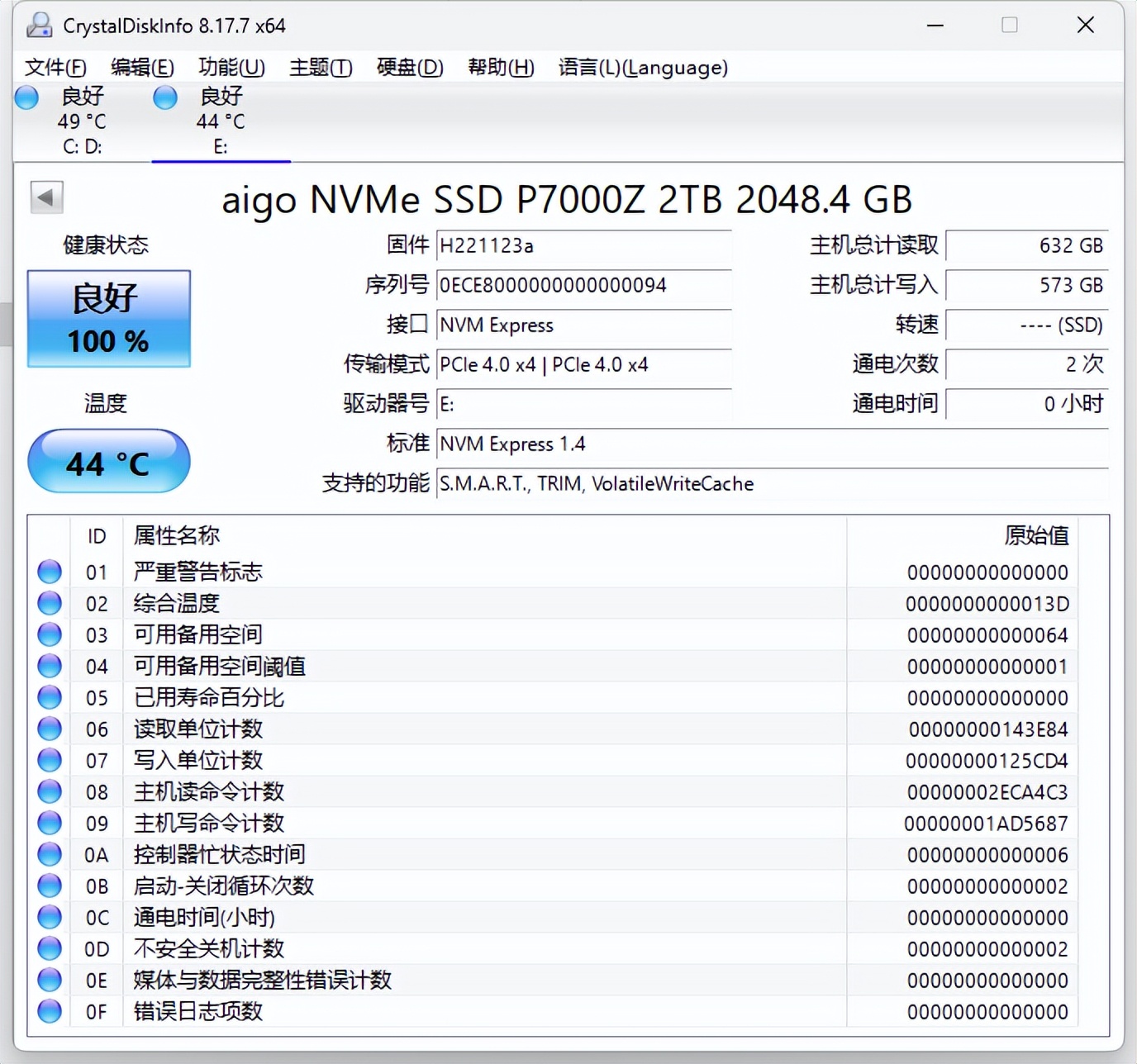
Task: Click the back arrow navigation button
Action: (46, 197)
